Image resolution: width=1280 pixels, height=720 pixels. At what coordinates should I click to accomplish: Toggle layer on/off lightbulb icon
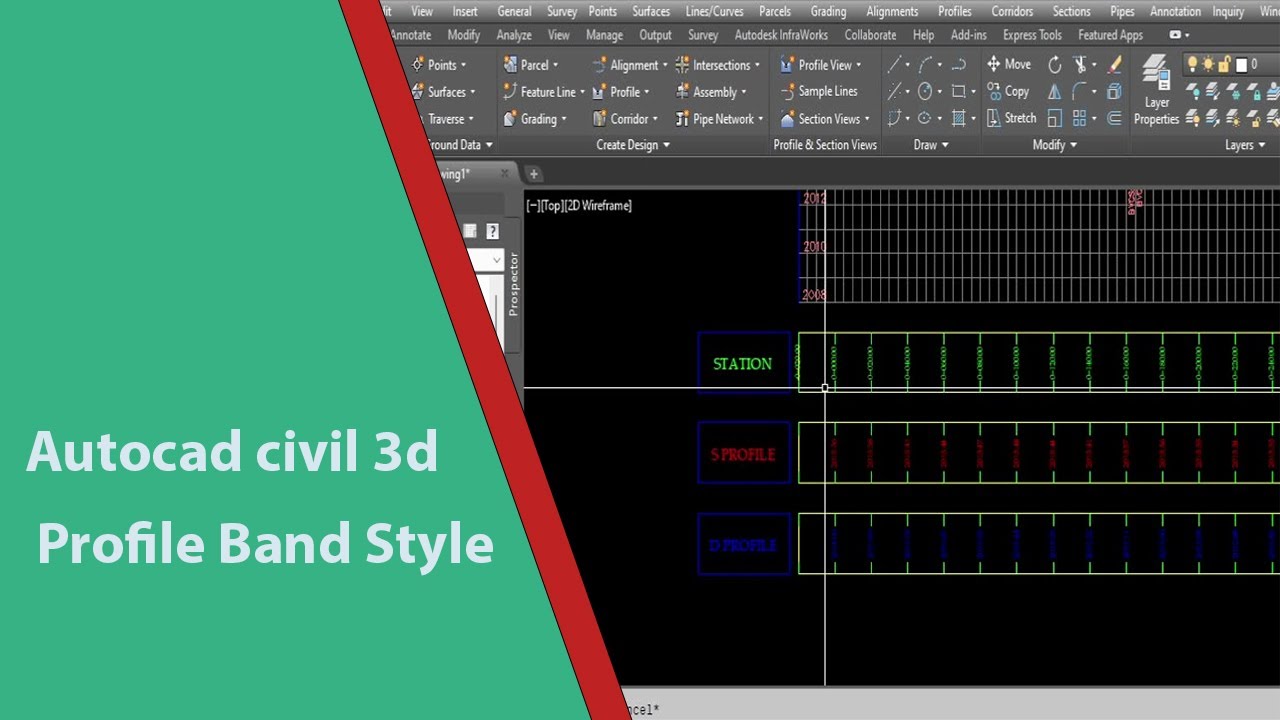[1193, 65]
